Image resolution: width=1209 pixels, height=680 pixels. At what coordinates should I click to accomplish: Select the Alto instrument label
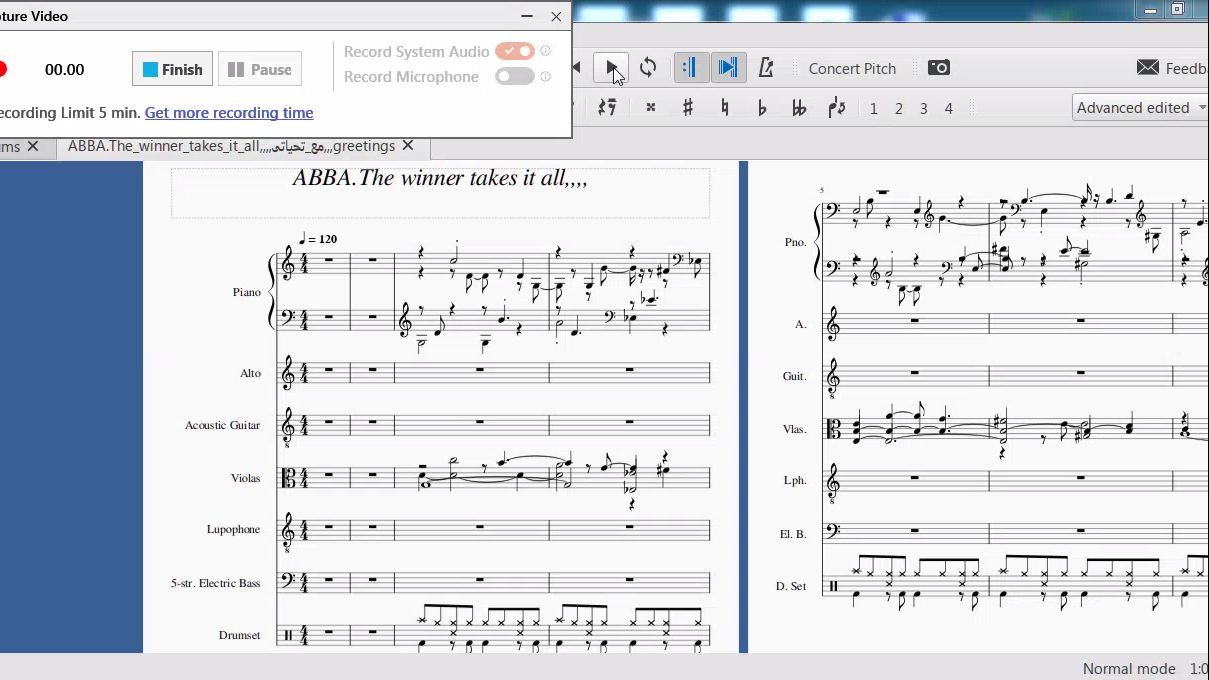tap(250, 373)
